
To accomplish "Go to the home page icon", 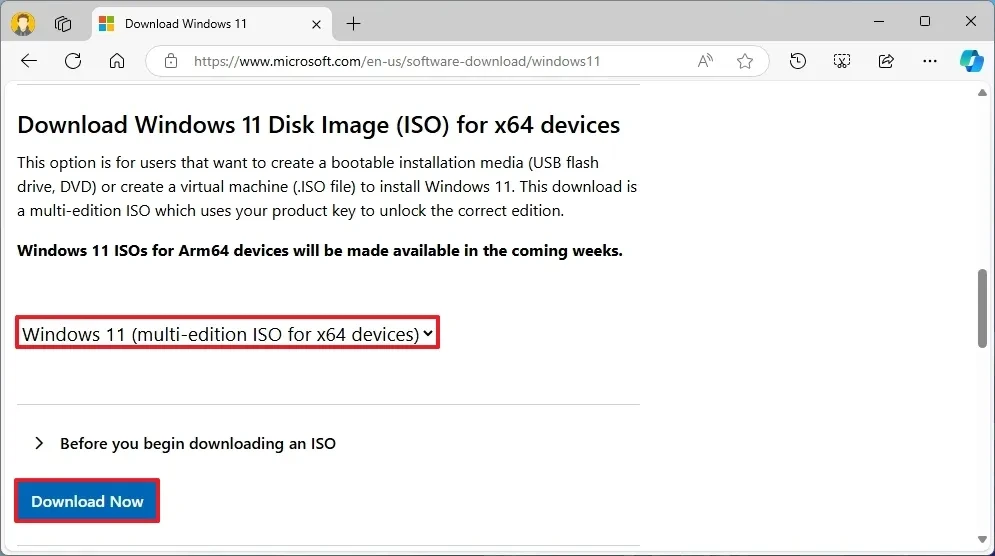I will (117, 61).
